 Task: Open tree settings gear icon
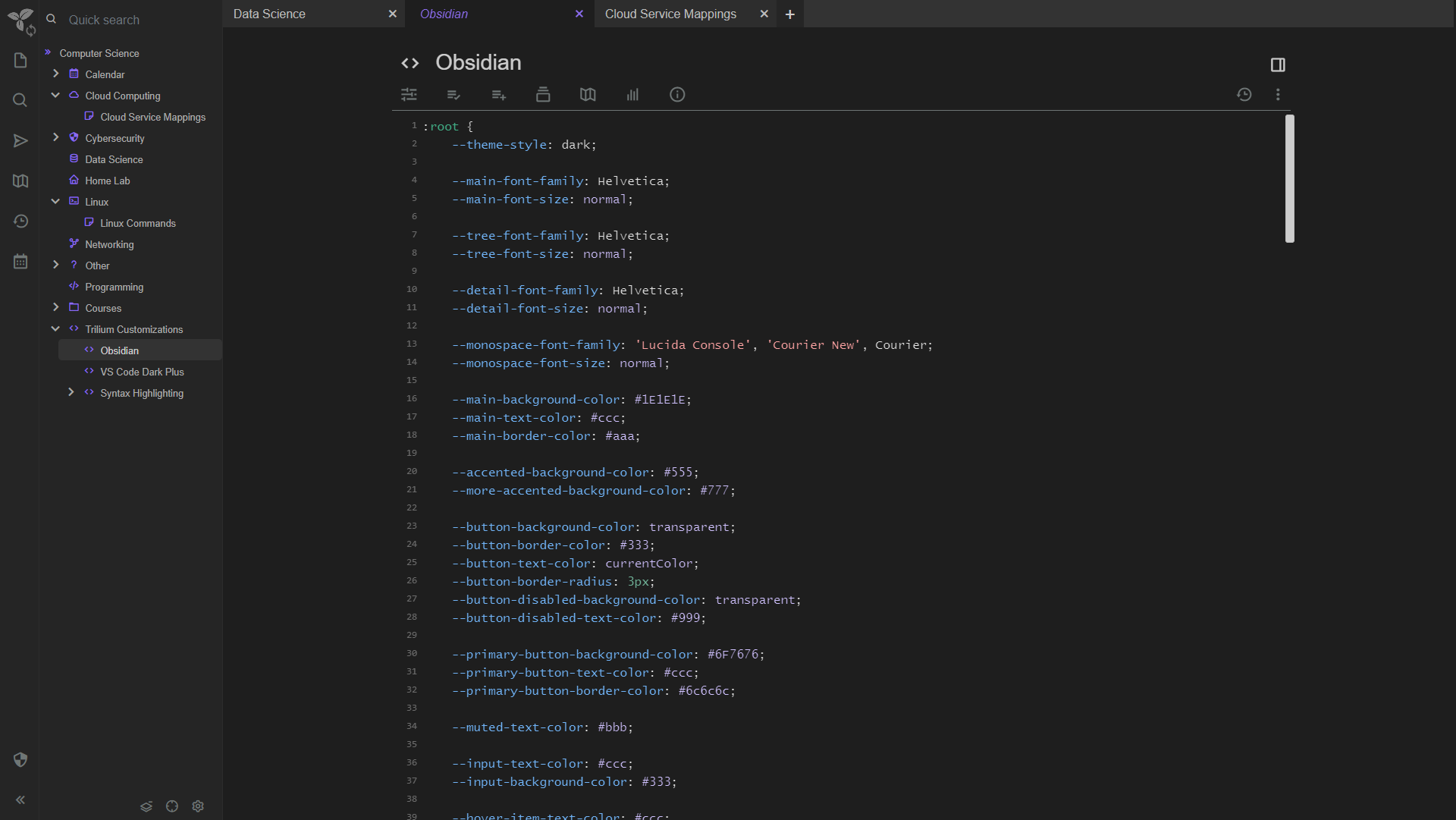pyautogui.click(x=198, y=806)
